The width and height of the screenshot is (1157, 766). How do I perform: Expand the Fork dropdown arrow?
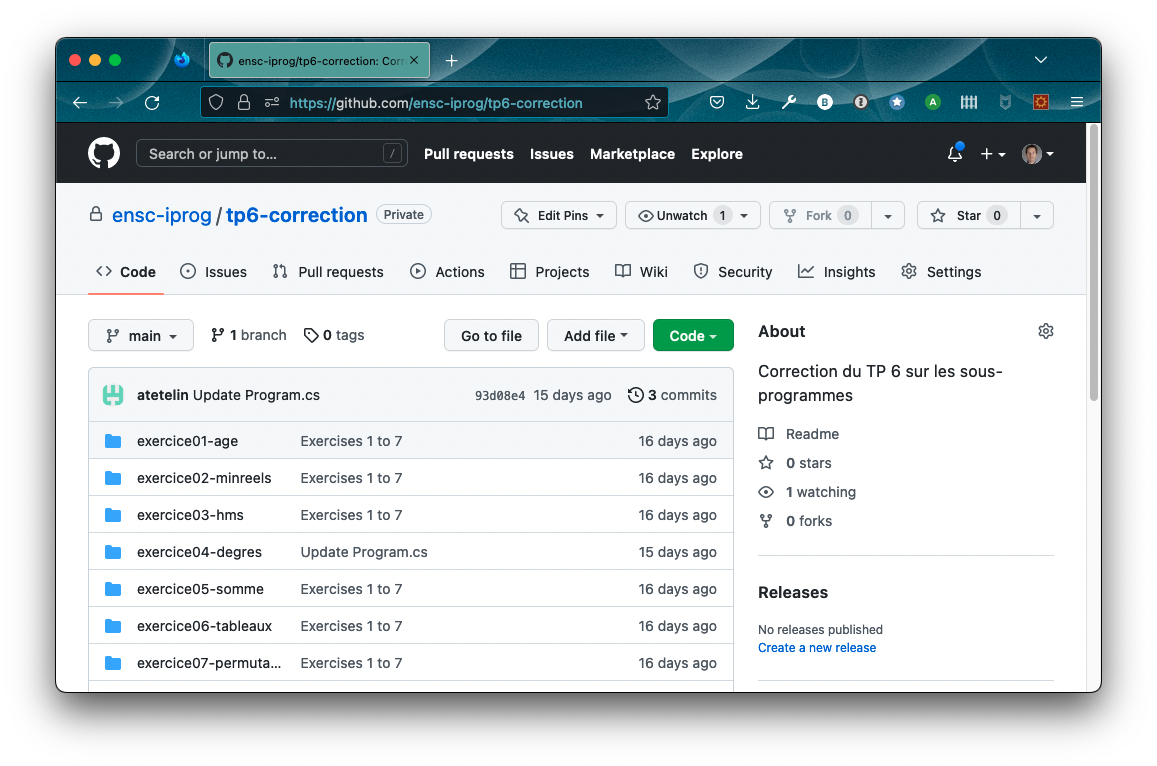(888, 215)
